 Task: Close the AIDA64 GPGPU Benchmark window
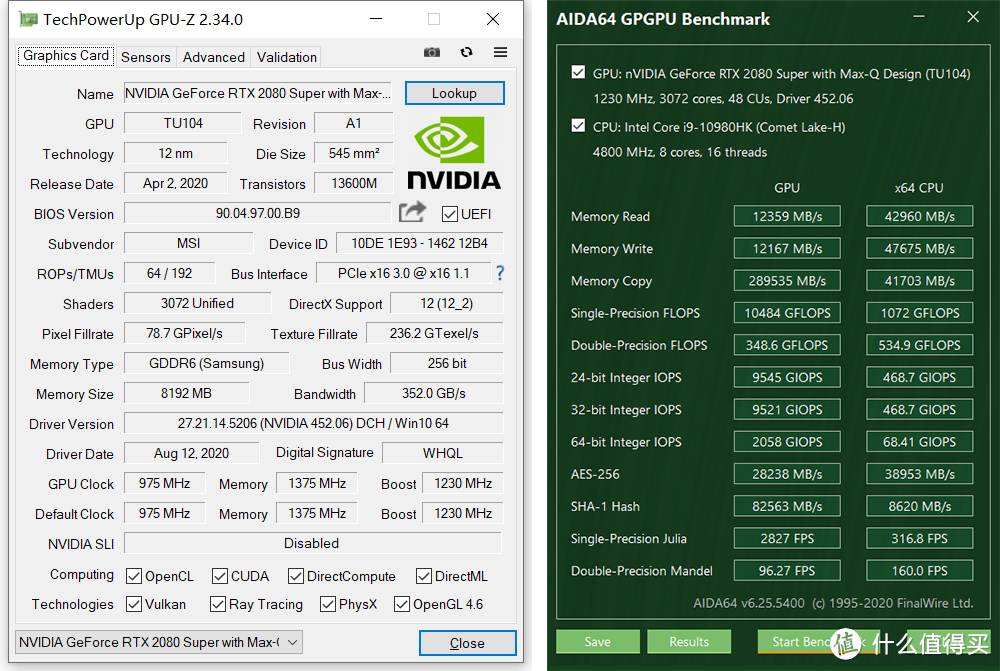(973, 17)
